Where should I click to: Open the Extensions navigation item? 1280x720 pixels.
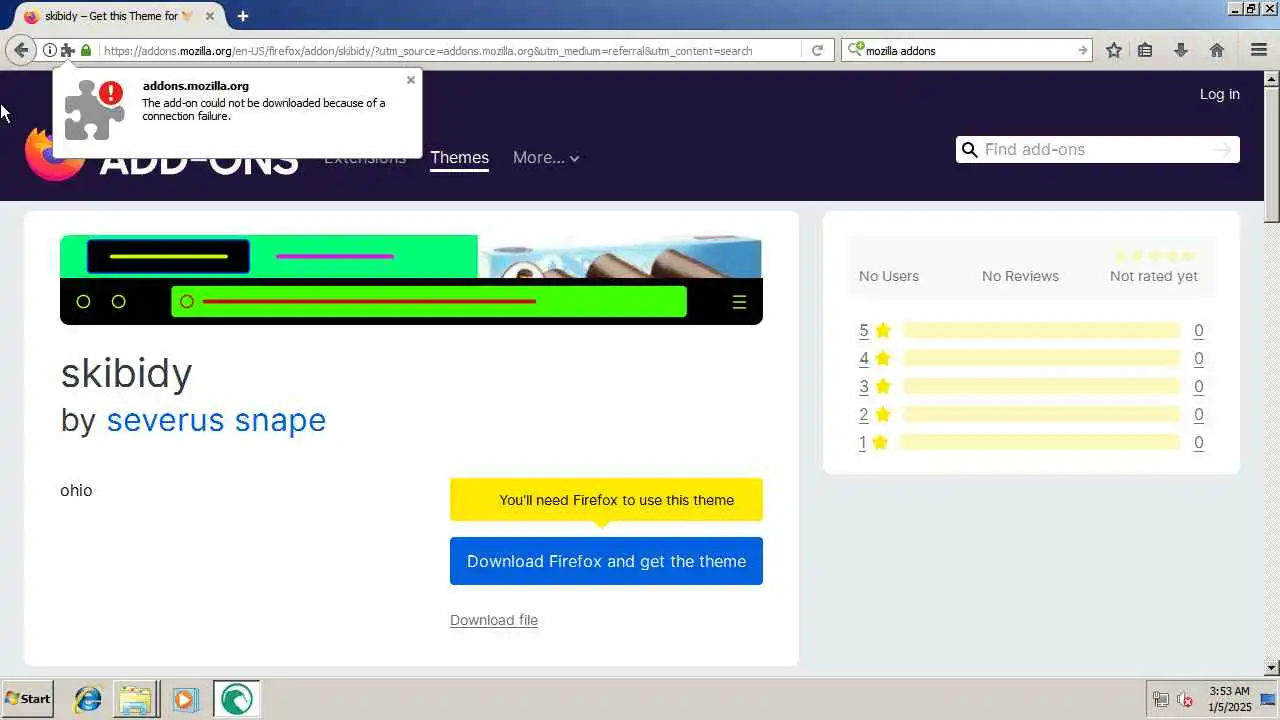[x=365, y=157]
